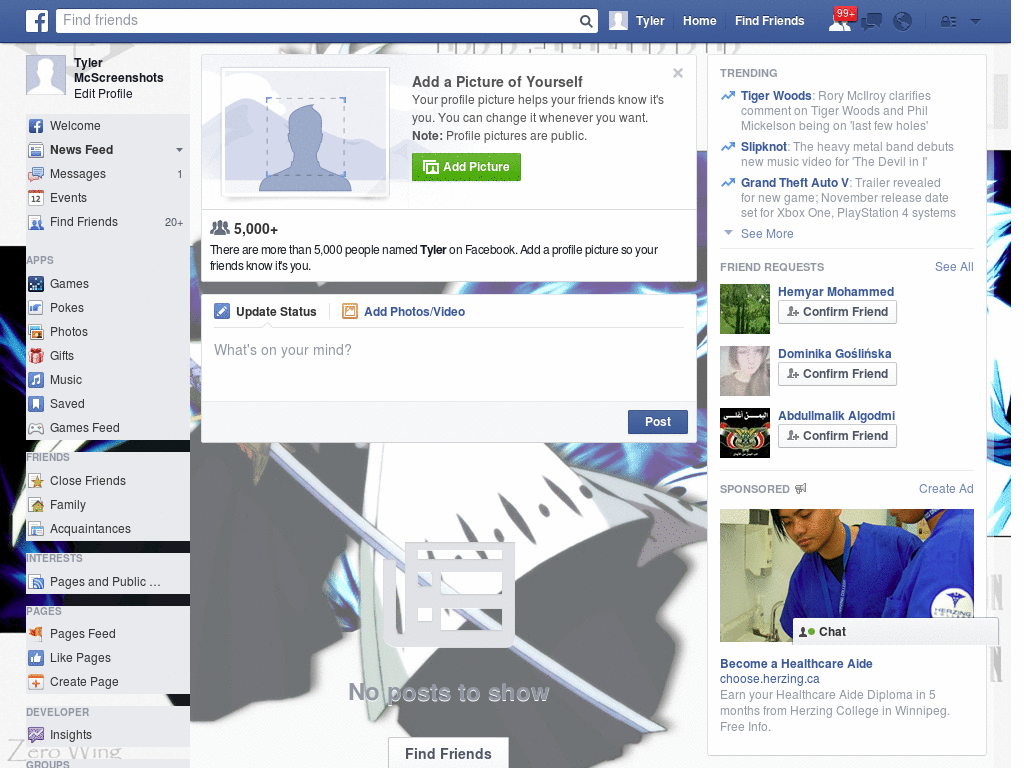
Task: Click the Facebook logo icon
Action: click(x=37, y=21)
